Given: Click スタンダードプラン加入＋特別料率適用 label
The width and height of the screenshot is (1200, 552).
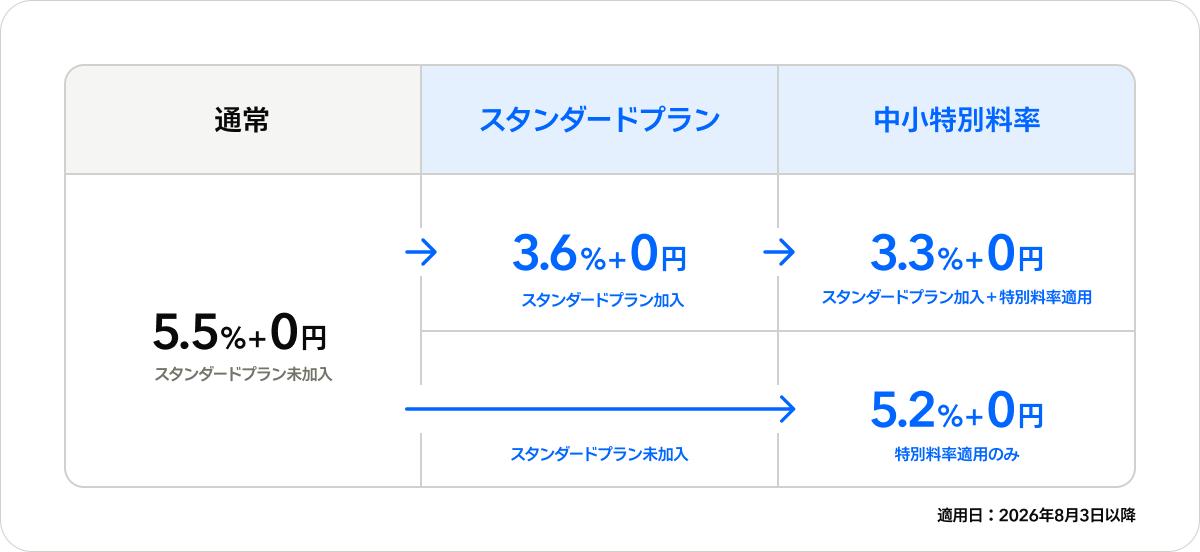Looking at the screenshot, I should [x=957, y=297].
